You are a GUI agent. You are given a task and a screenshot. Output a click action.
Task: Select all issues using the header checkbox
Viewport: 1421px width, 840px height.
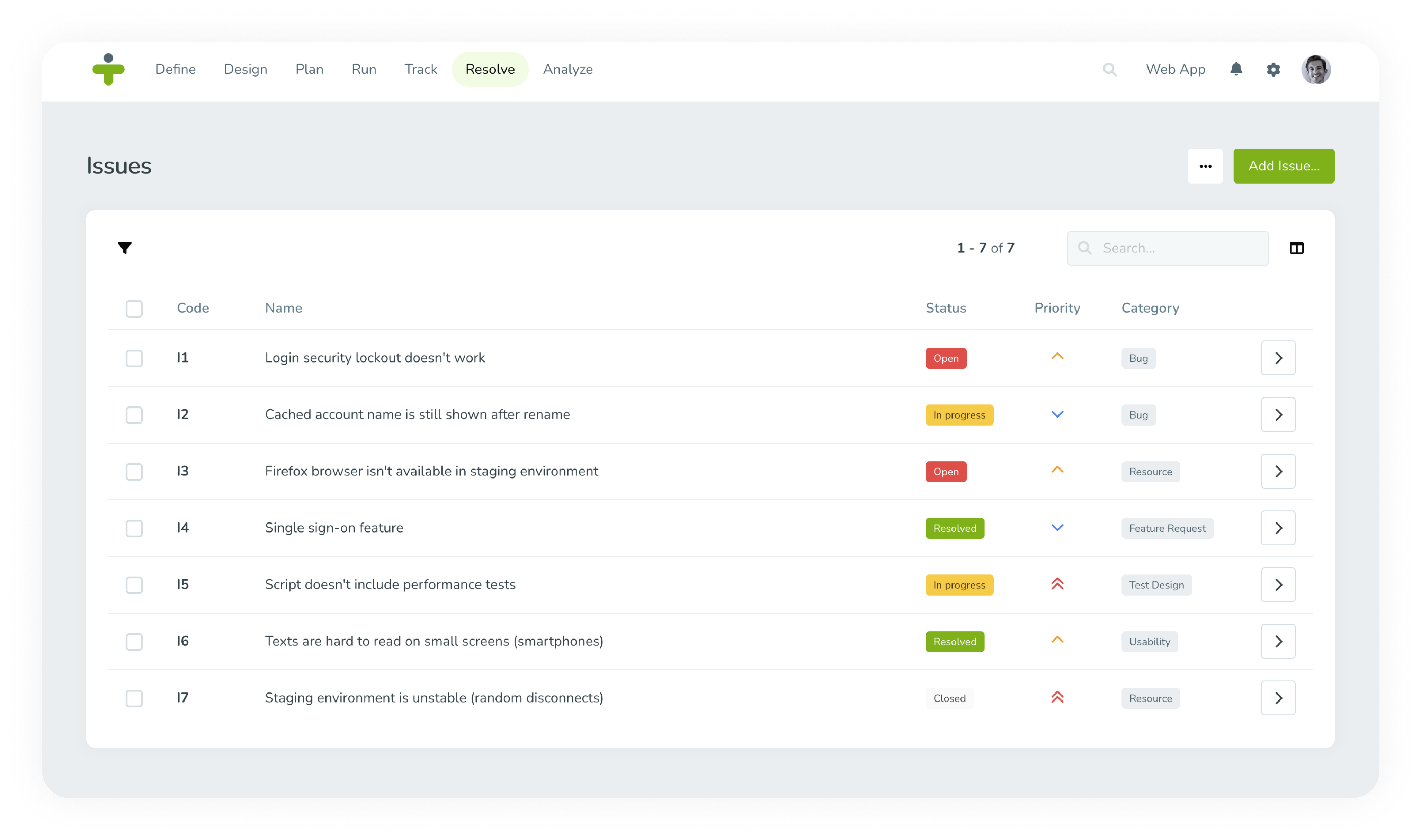[134, 309]
